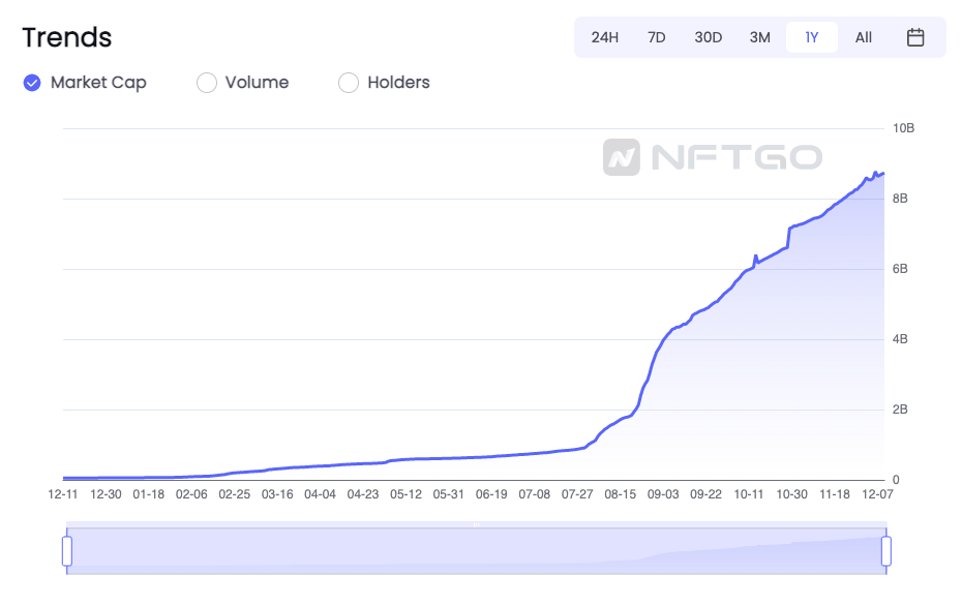This screenshot has width=962, height=606.
Task: Switch to the 7D time range
Action: coord(656,38)
